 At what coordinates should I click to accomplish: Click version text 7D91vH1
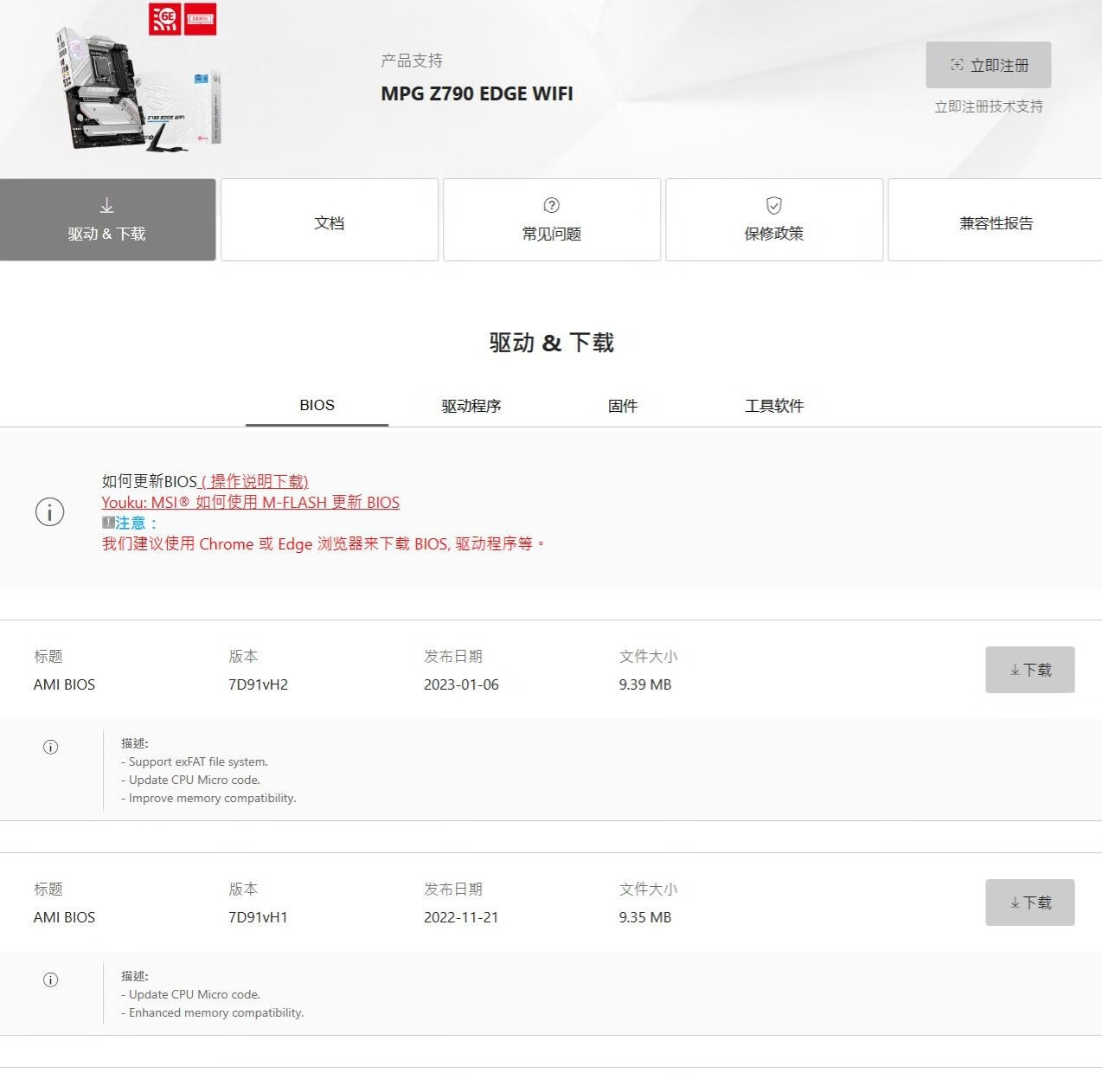tap(258, 917)
